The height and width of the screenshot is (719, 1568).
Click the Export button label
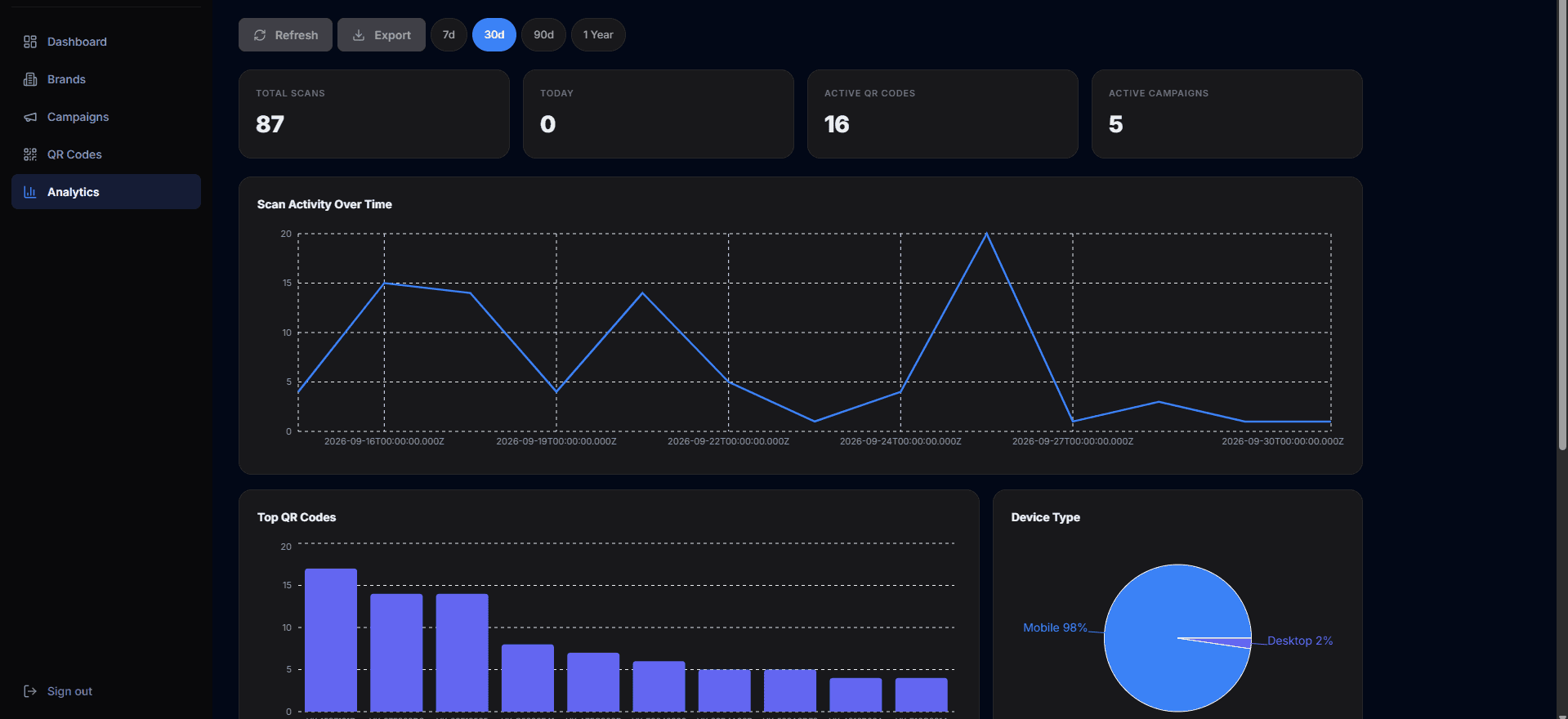[x=392, y=35]
